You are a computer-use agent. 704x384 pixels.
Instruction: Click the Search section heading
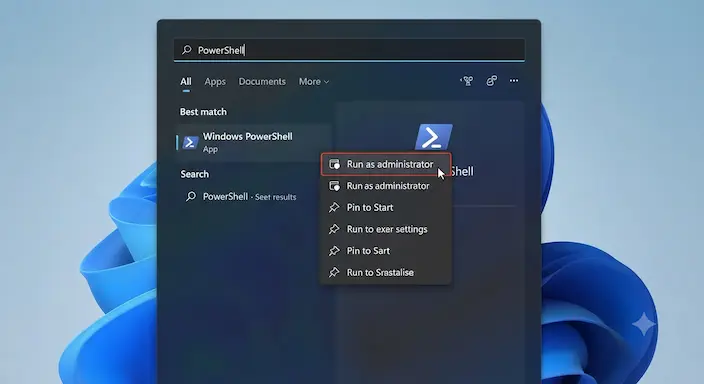coord(194,174)
